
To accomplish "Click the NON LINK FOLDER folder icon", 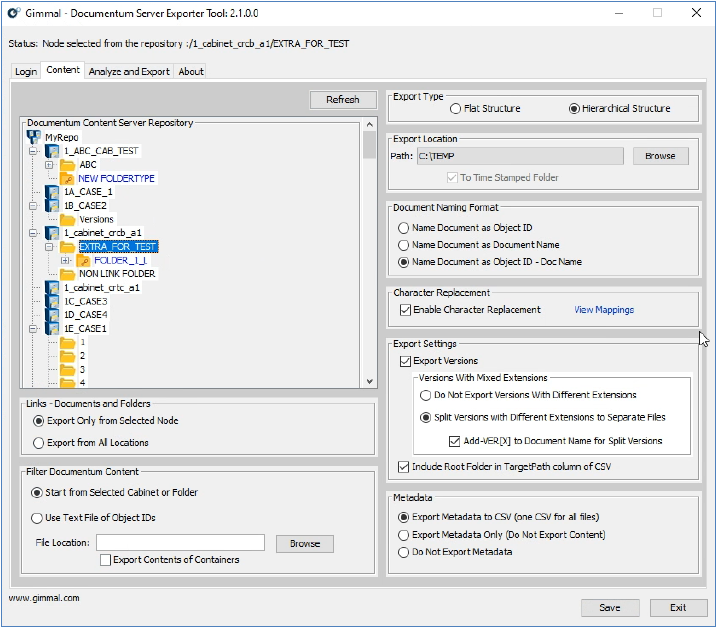I will pos(68,274).
